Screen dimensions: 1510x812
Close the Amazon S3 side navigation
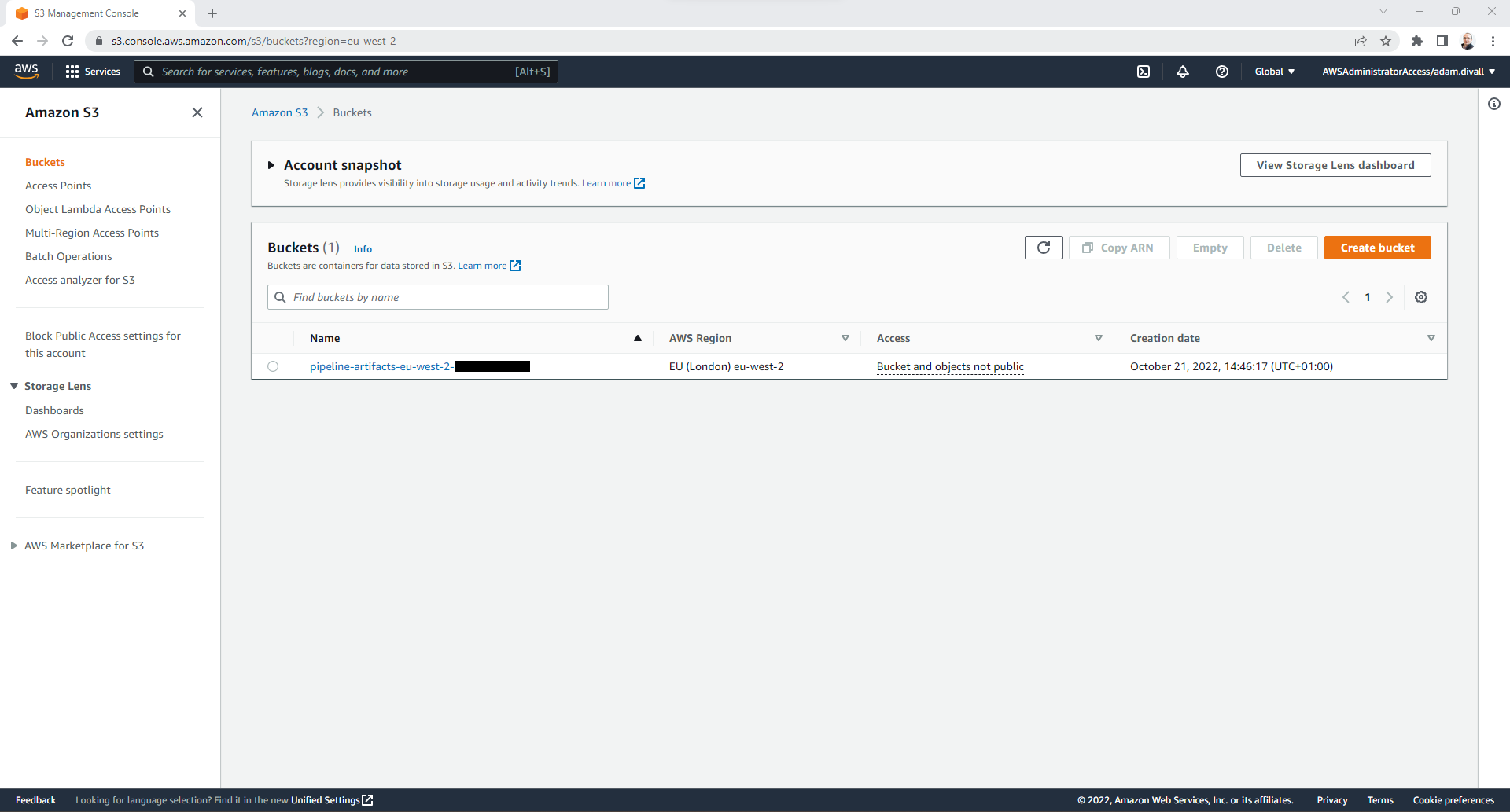197,112
